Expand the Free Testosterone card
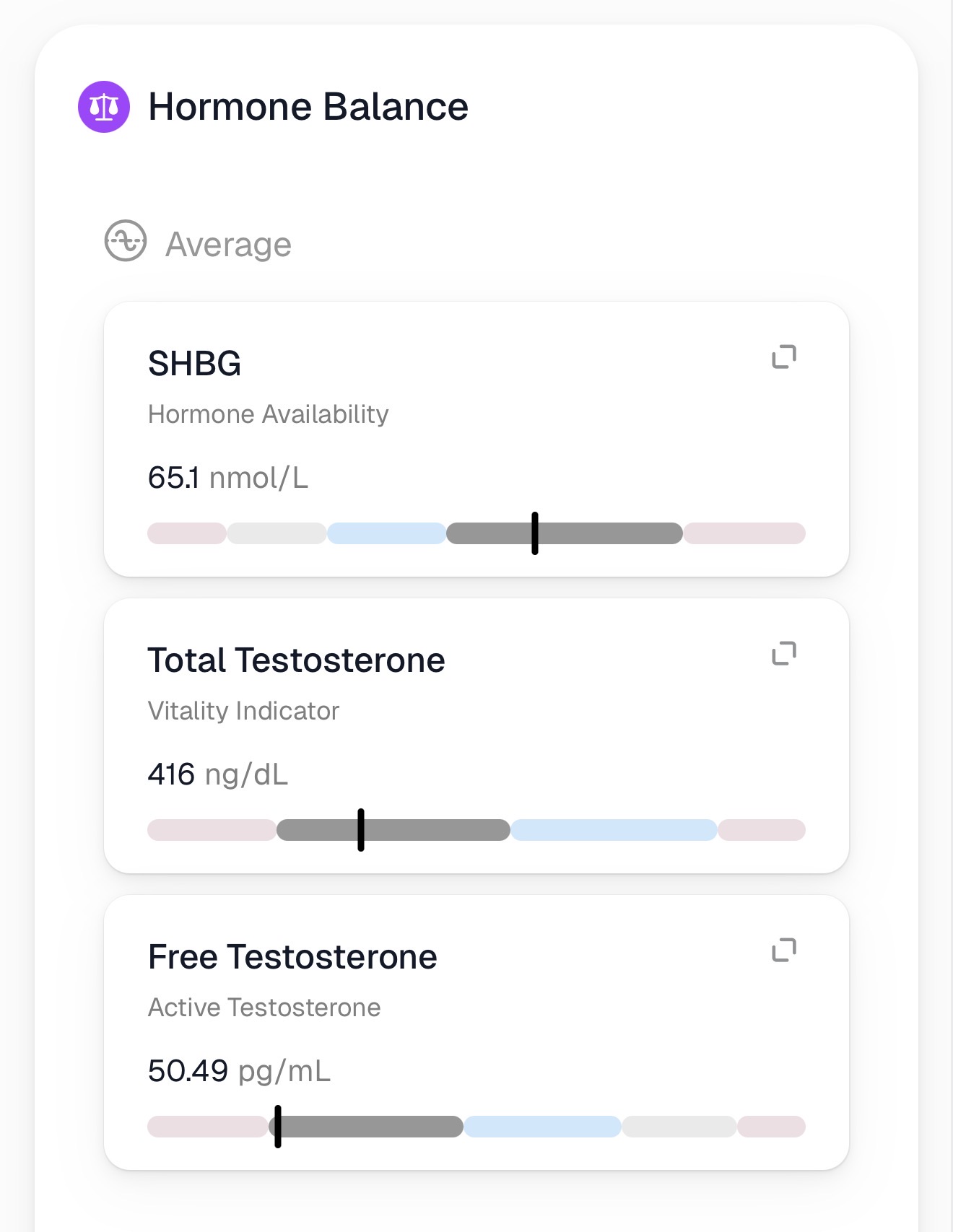The image size is (953, 1232). 784,950
